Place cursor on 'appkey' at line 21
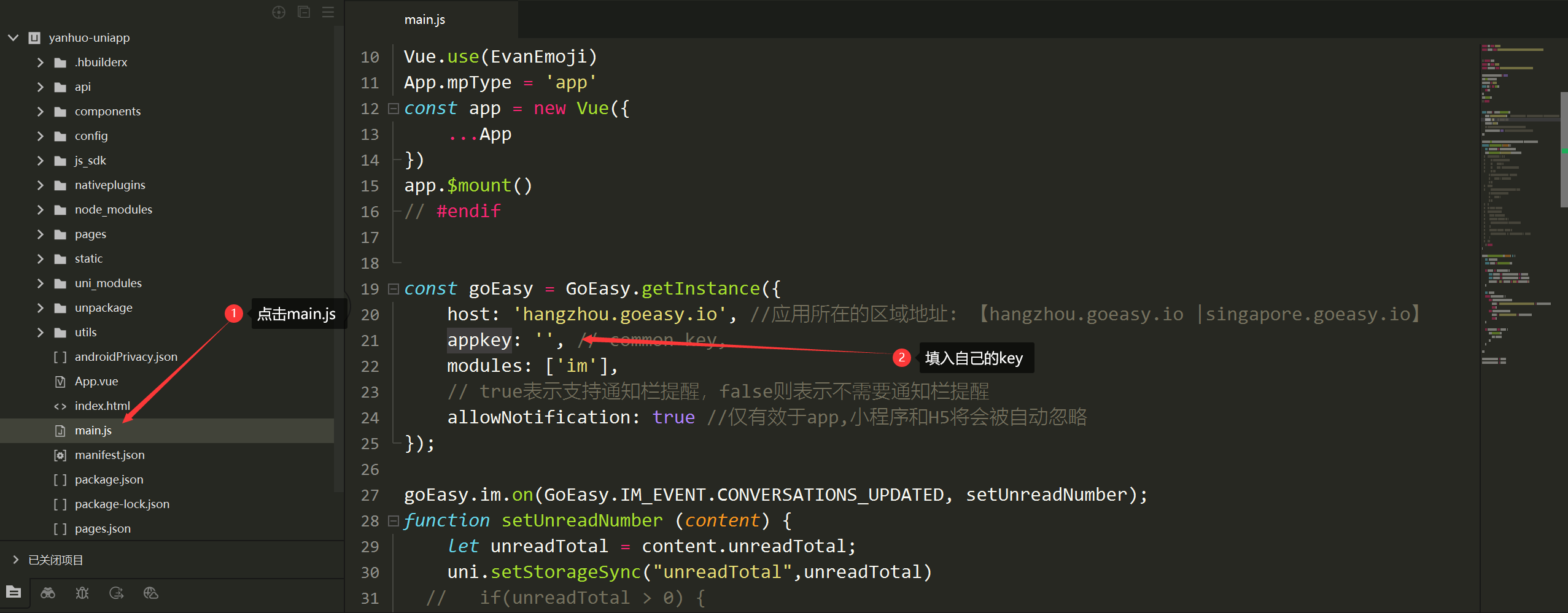 tap(479, 340)
